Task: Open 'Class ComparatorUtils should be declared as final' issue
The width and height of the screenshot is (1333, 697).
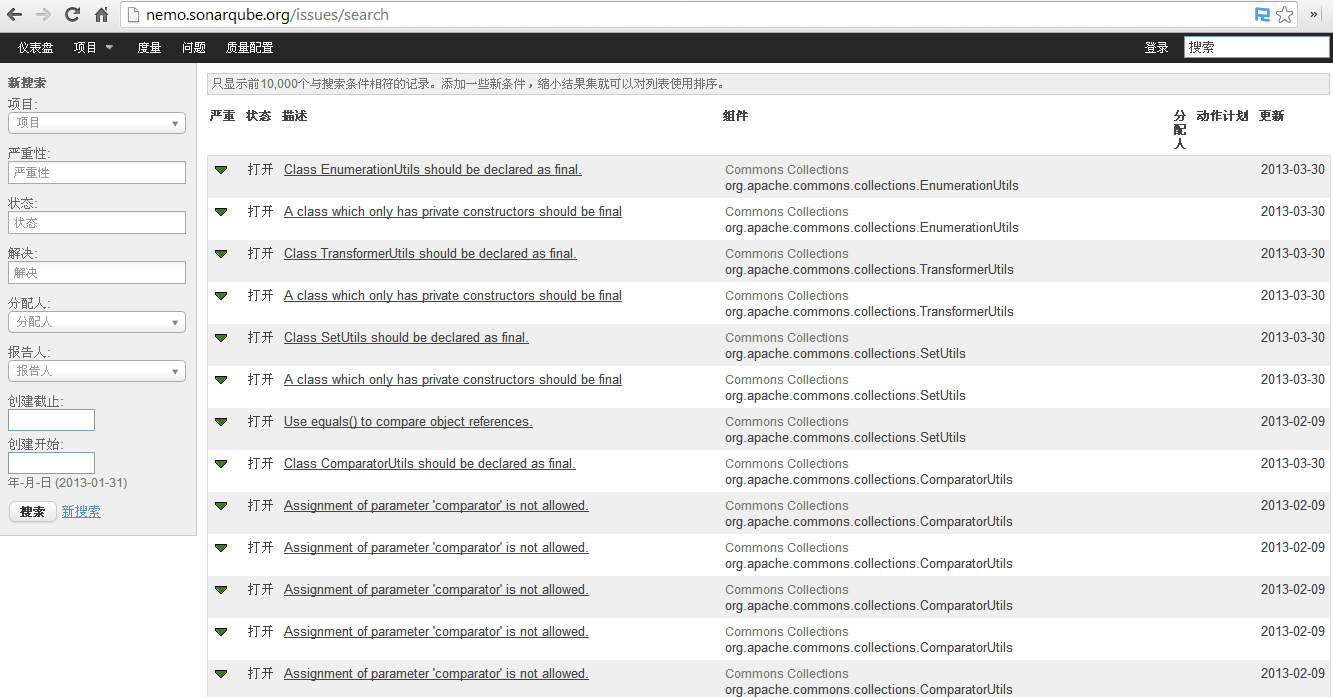Action: pyautogui.click(x=430, y=464)
